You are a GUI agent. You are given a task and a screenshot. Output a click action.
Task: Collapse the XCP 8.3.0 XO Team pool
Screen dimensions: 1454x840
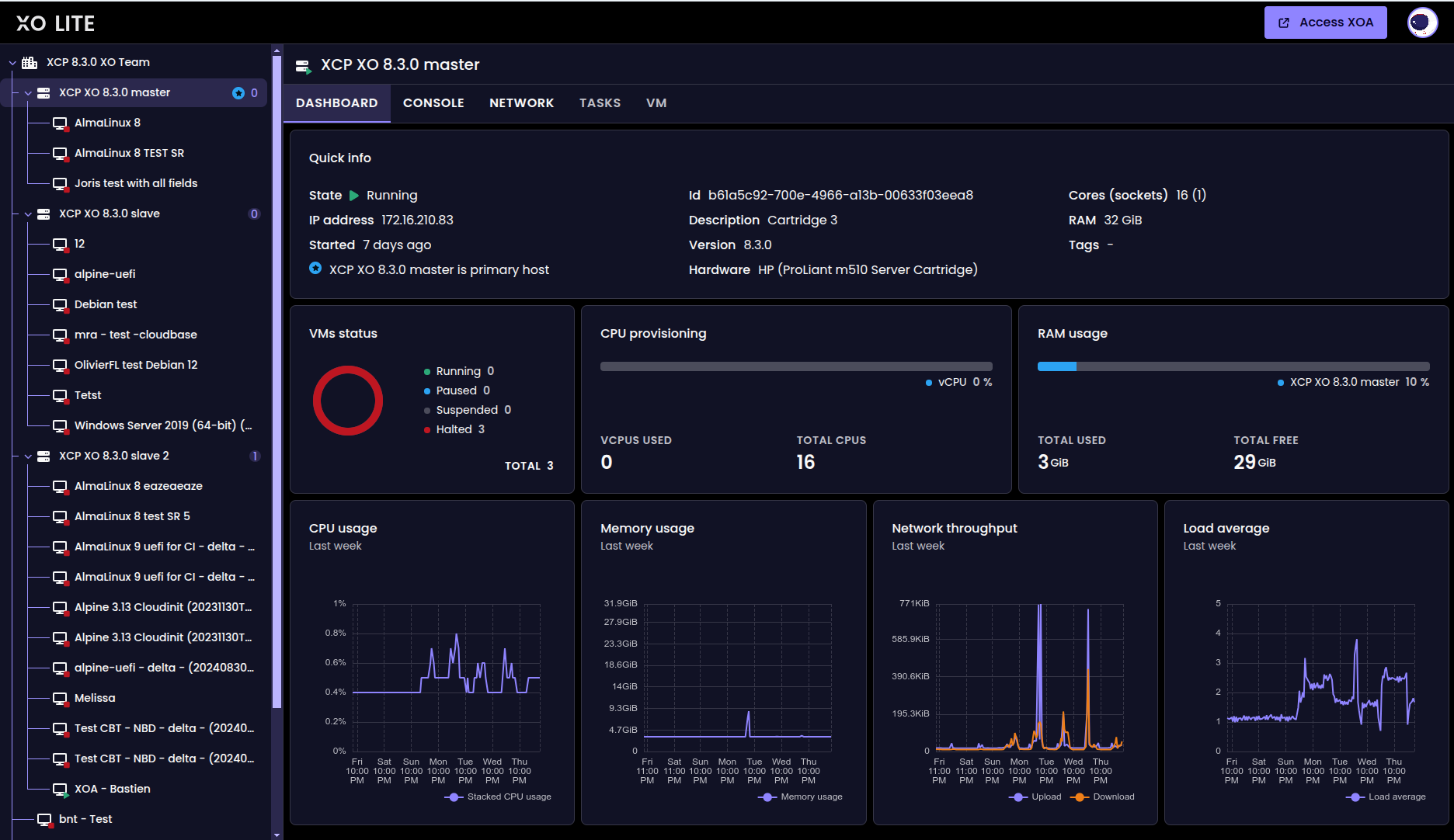click(12, 62)
